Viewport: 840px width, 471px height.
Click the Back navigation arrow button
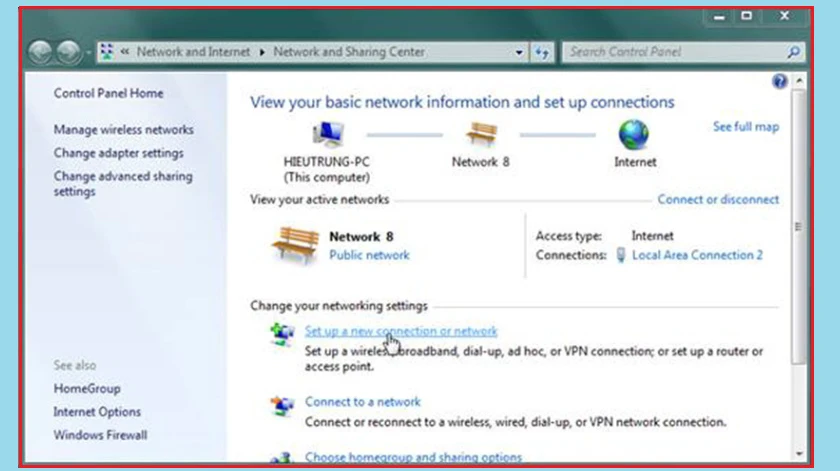[x=40, y=52]
